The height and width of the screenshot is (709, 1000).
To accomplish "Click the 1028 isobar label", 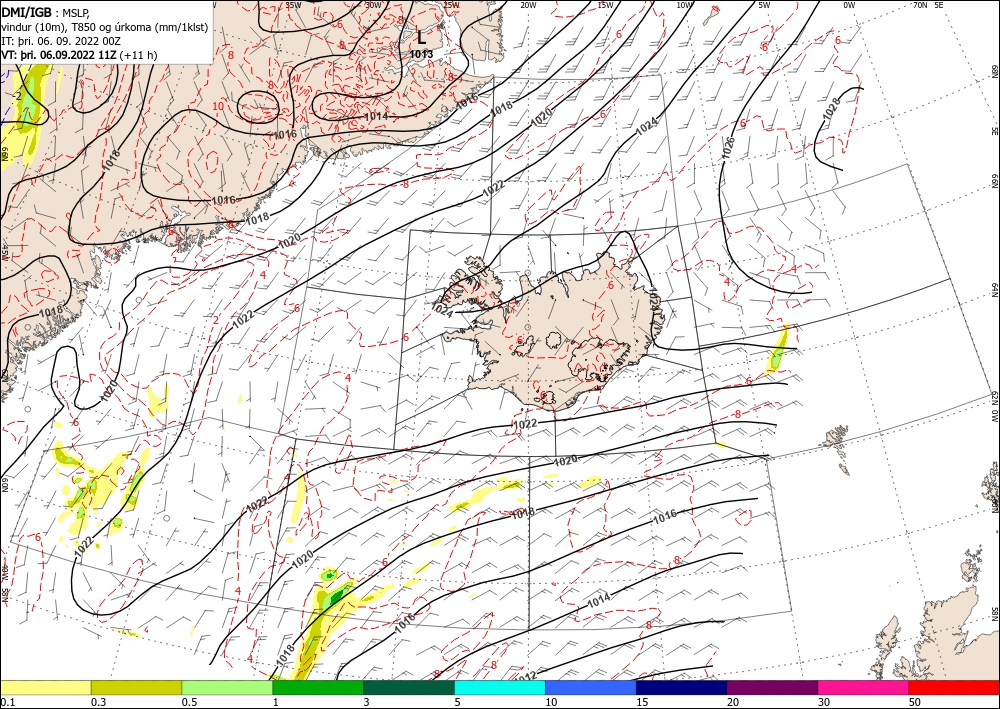I will pyautogui.click(x=832, y=107).
